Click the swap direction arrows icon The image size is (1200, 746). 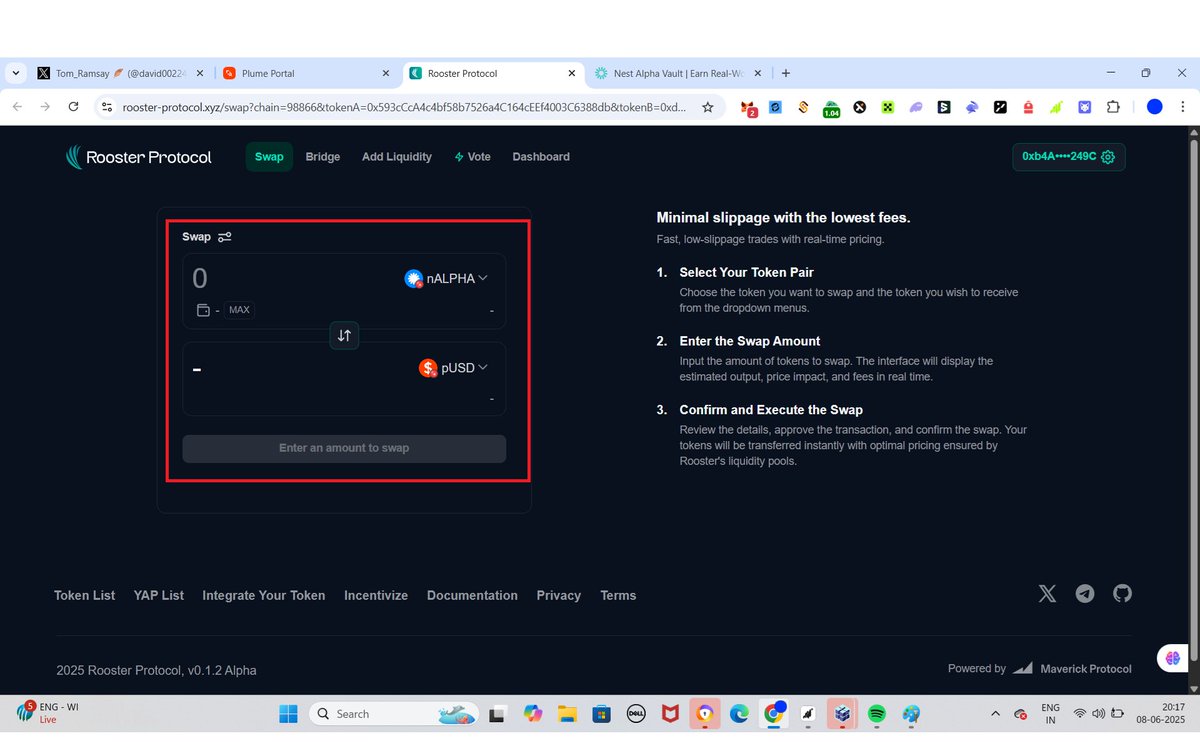click(x=344, y=335)
